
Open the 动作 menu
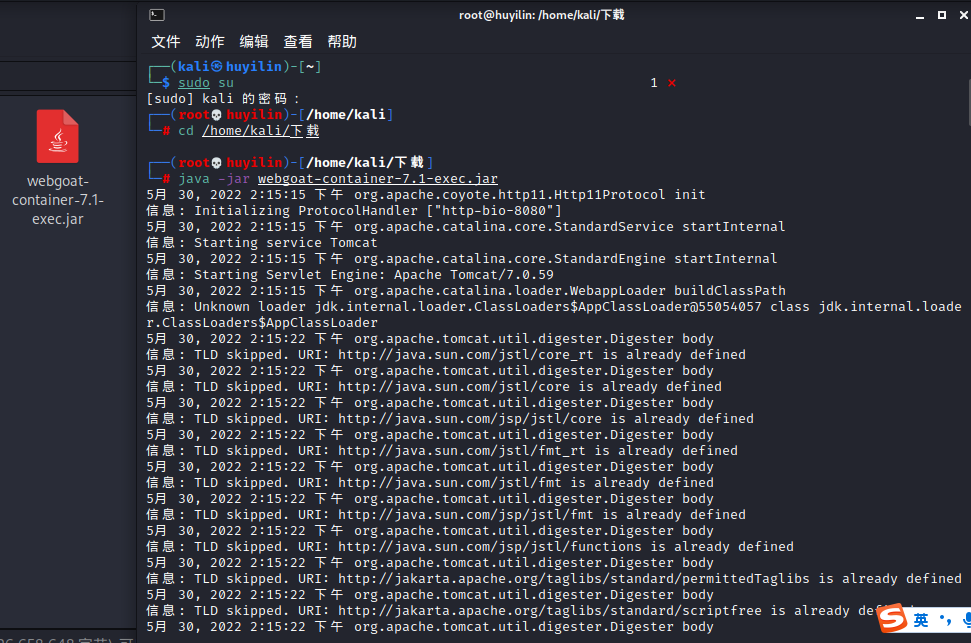tap(209, 42)
